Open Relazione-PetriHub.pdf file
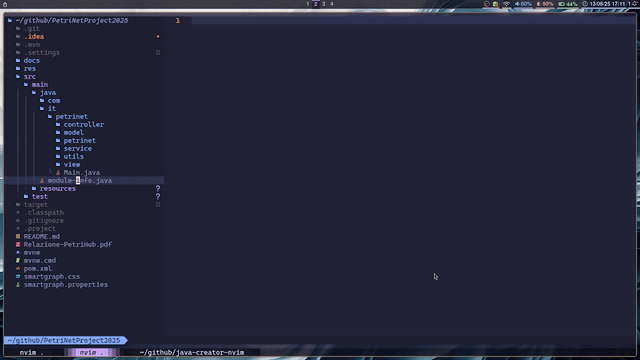The height and width of the screenshot is (360, 640). pos(68,244)
